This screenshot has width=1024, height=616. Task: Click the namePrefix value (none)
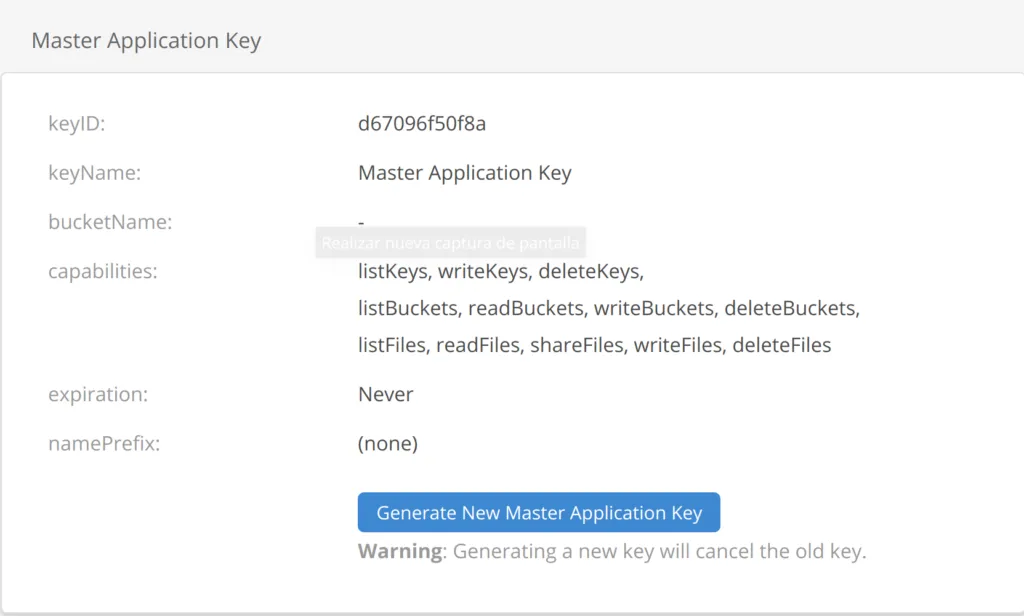click(x=388, y=443)
